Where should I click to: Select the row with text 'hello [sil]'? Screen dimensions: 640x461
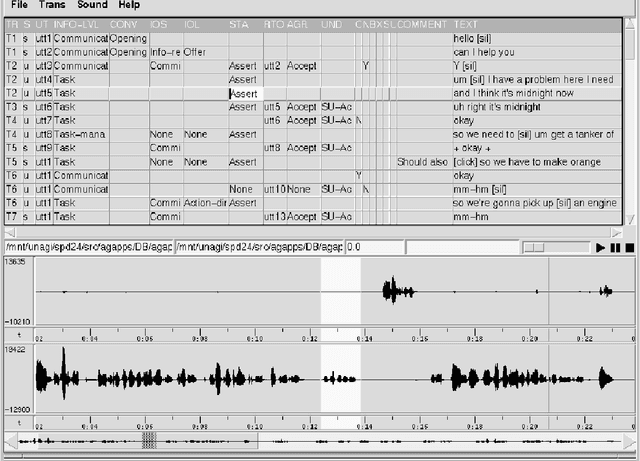(x=313, y=38)
